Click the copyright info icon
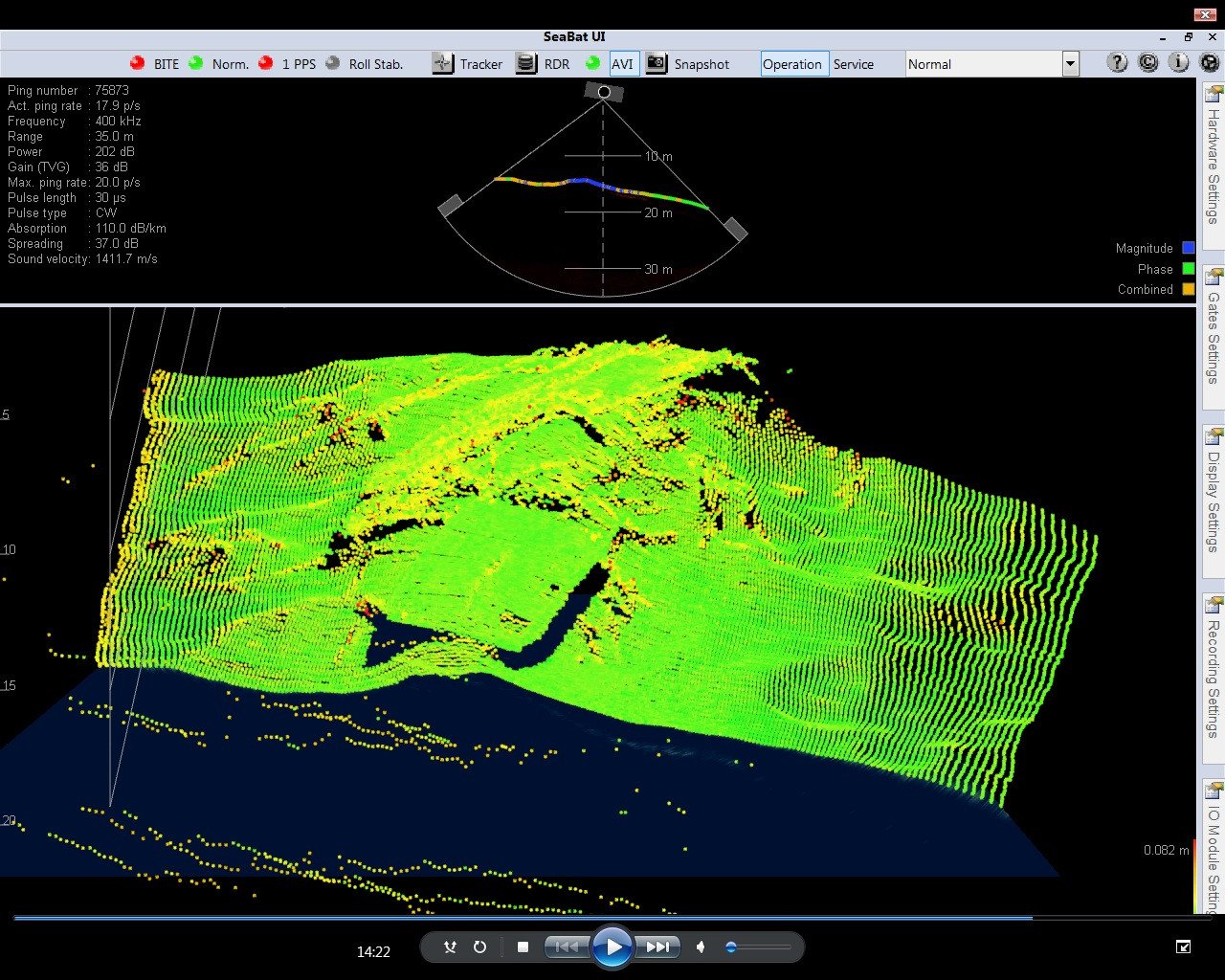1225x980 pixels. (1147, 63)
